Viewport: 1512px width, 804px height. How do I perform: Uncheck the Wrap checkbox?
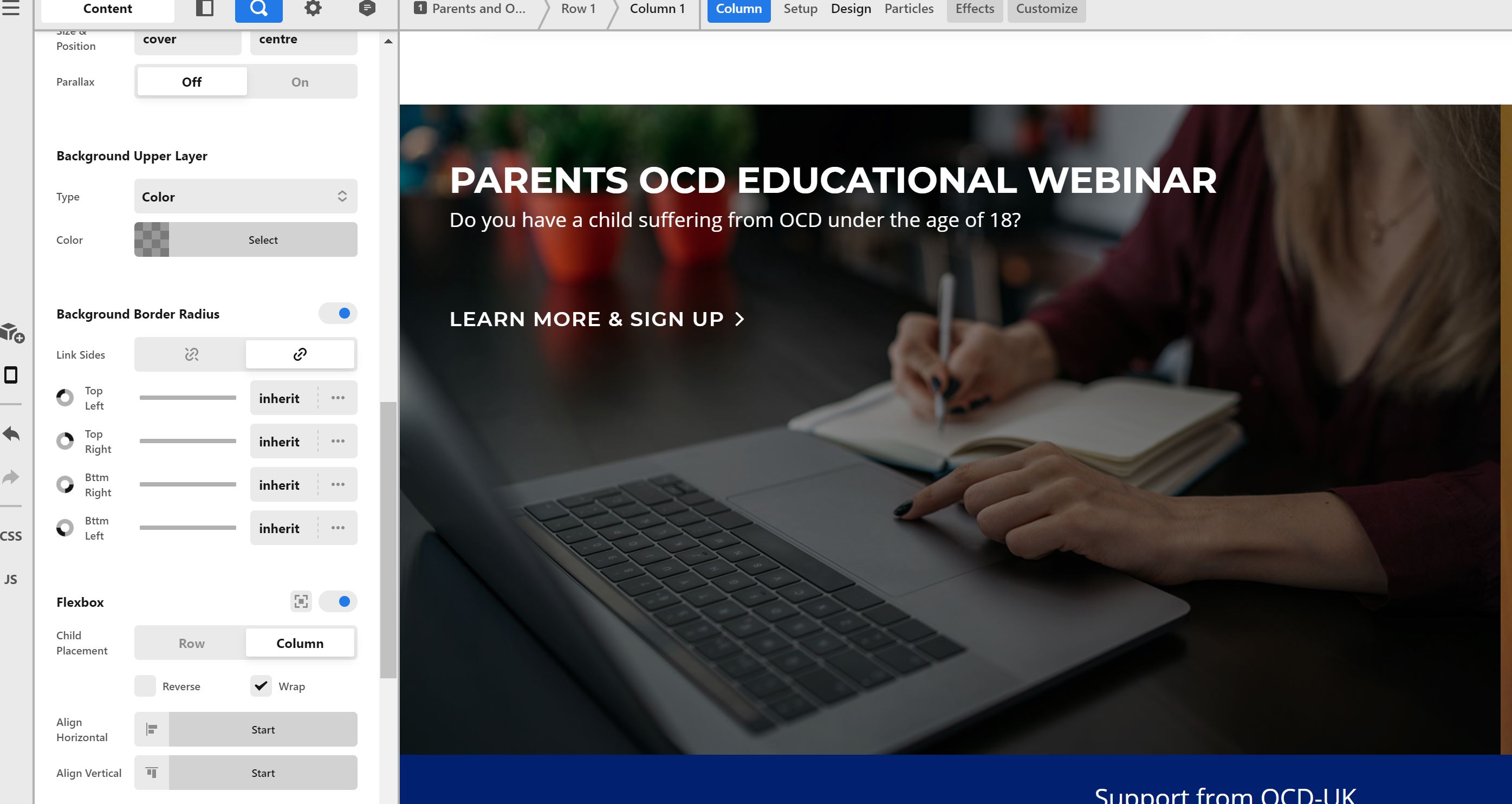pyautogui.click(x=261, y=686)
